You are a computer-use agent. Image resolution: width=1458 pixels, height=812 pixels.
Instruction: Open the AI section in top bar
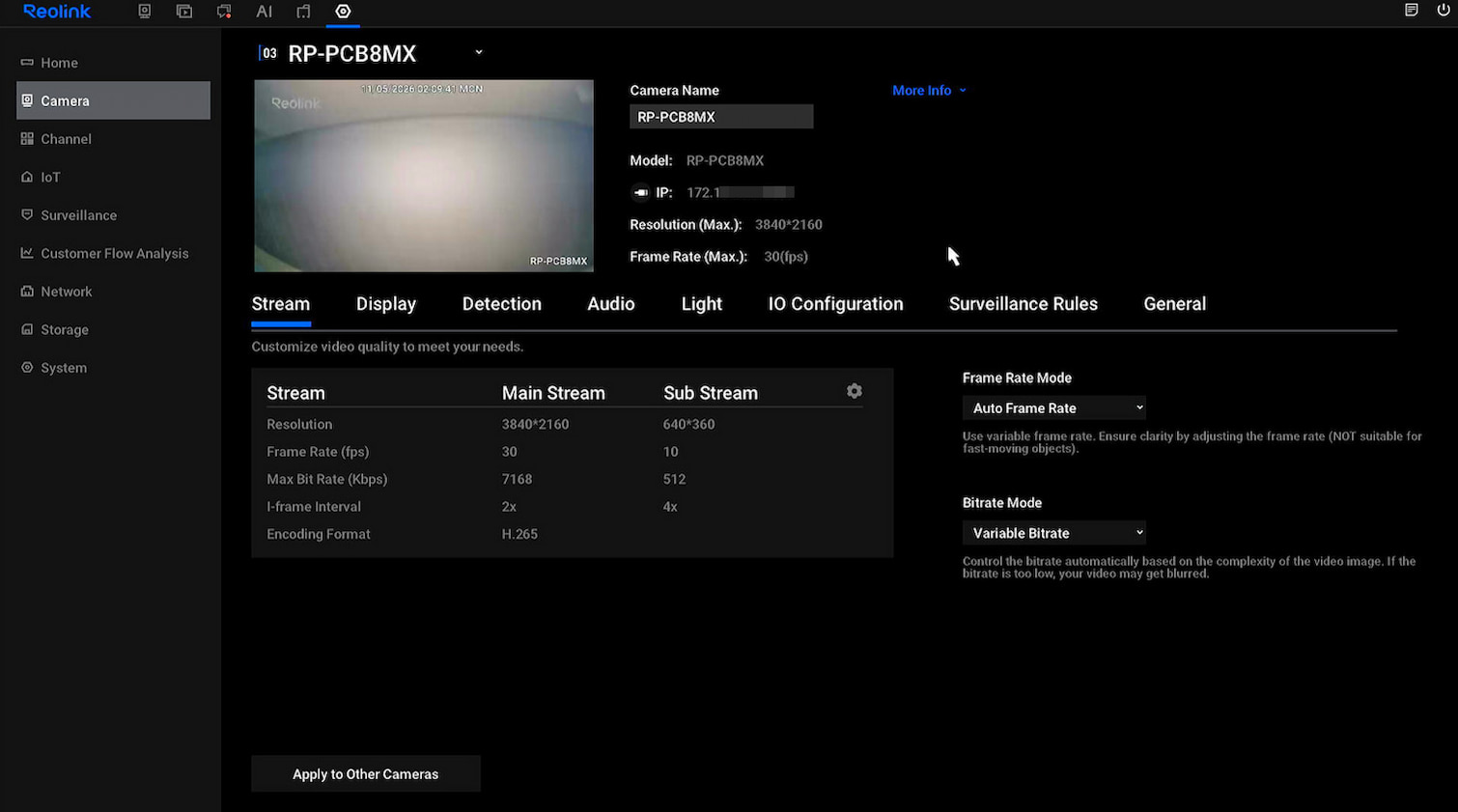coord(264,12)
